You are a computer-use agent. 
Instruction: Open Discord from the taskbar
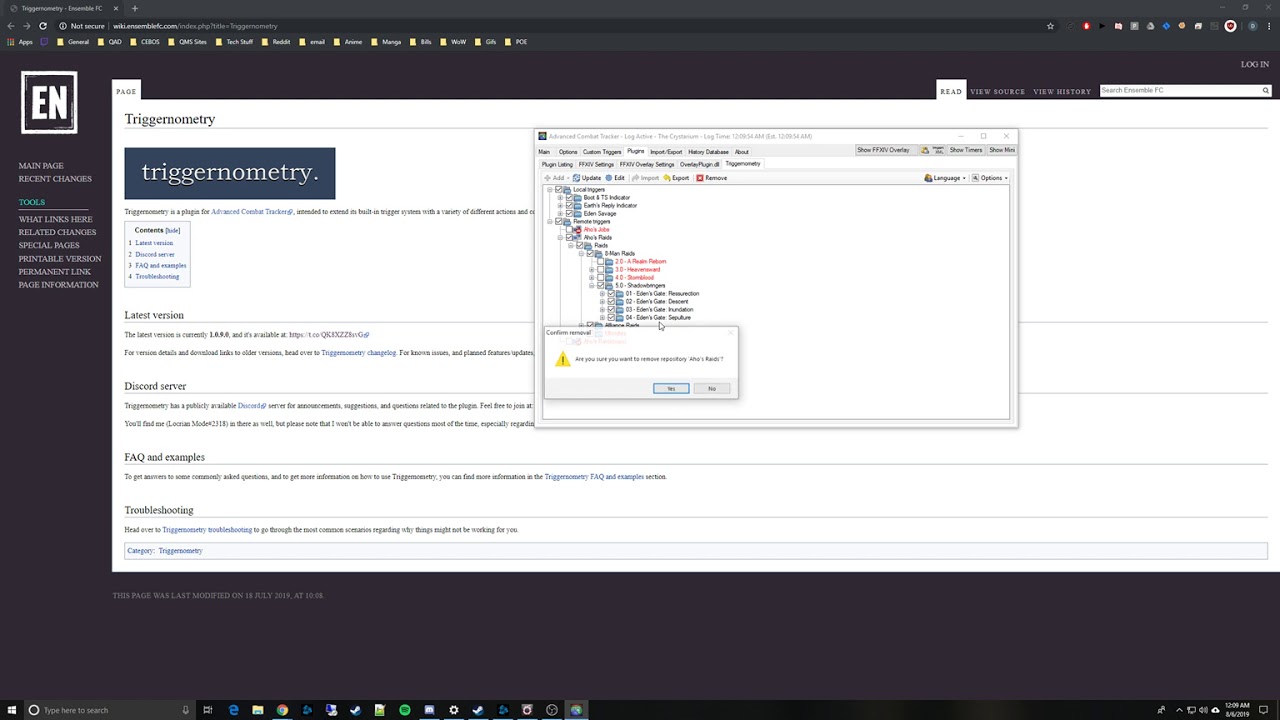(x=429, y=710)
